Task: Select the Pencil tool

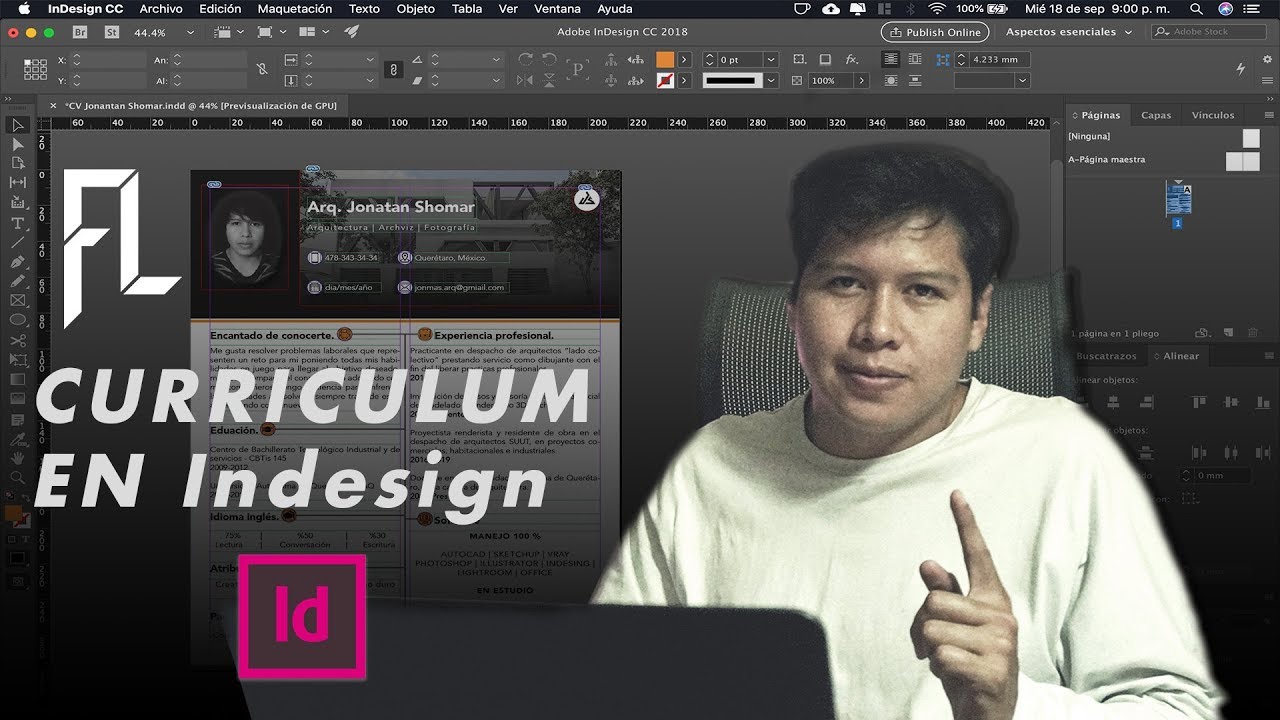Action: (18, 281)
